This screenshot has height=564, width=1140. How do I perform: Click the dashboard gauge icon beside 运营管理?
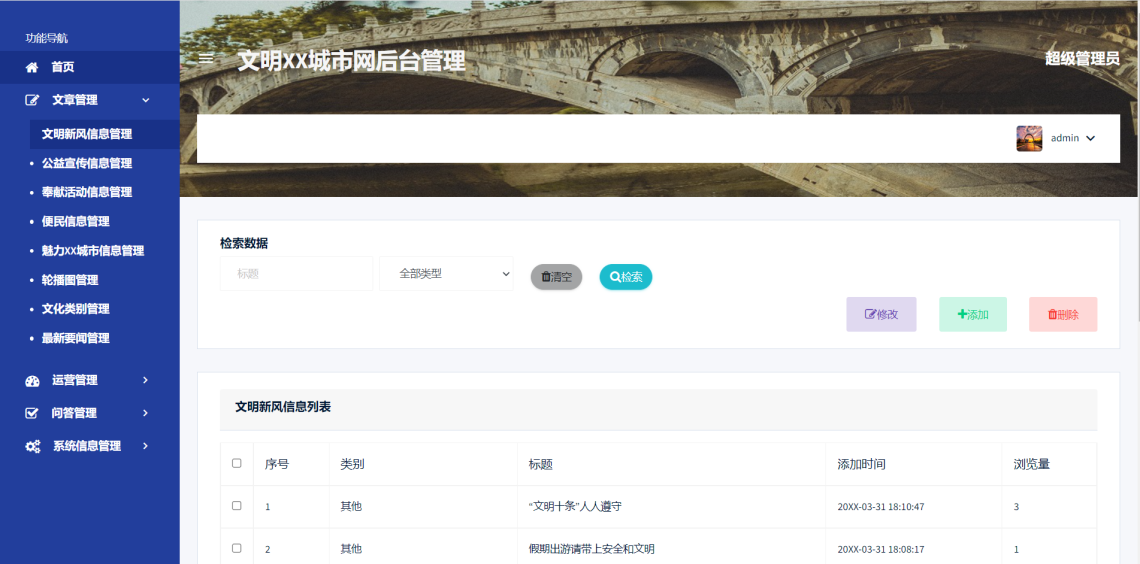pyautogui.click(x=32, y=381)
